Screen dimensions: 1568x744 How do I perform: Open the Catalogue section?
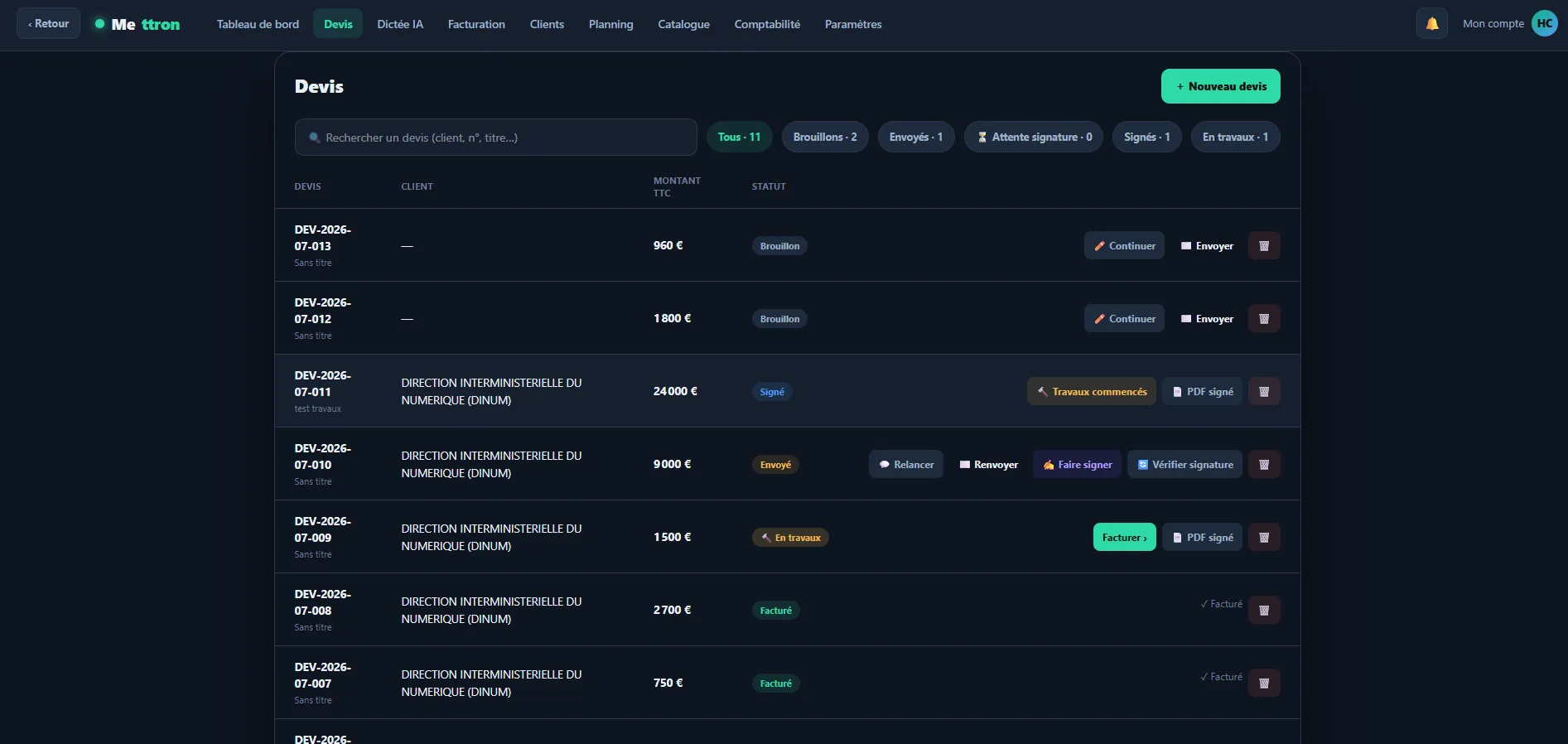tap(683, 24)
